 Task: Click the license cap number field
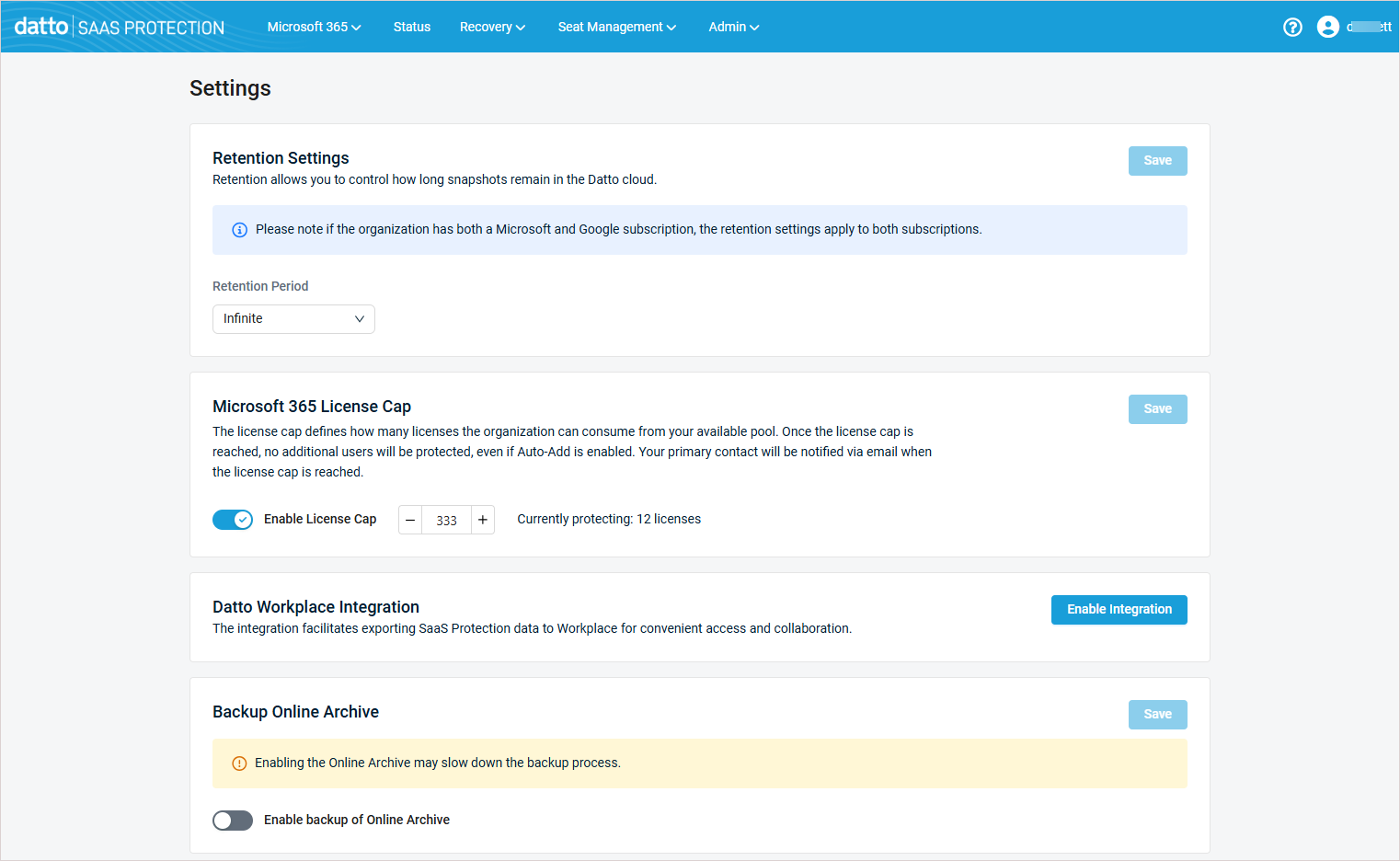446,520
